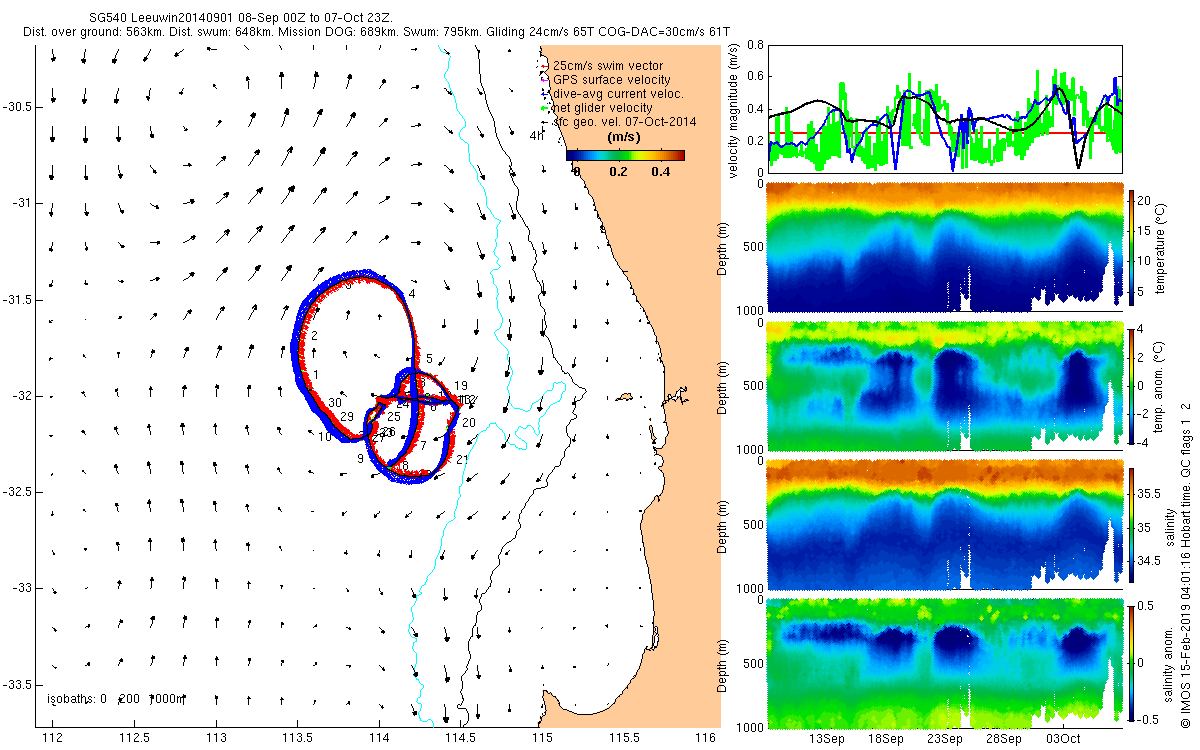
Task: Click the "0.8" tick on the velocity magnitude axis
Action: click(x=755, y=45)
